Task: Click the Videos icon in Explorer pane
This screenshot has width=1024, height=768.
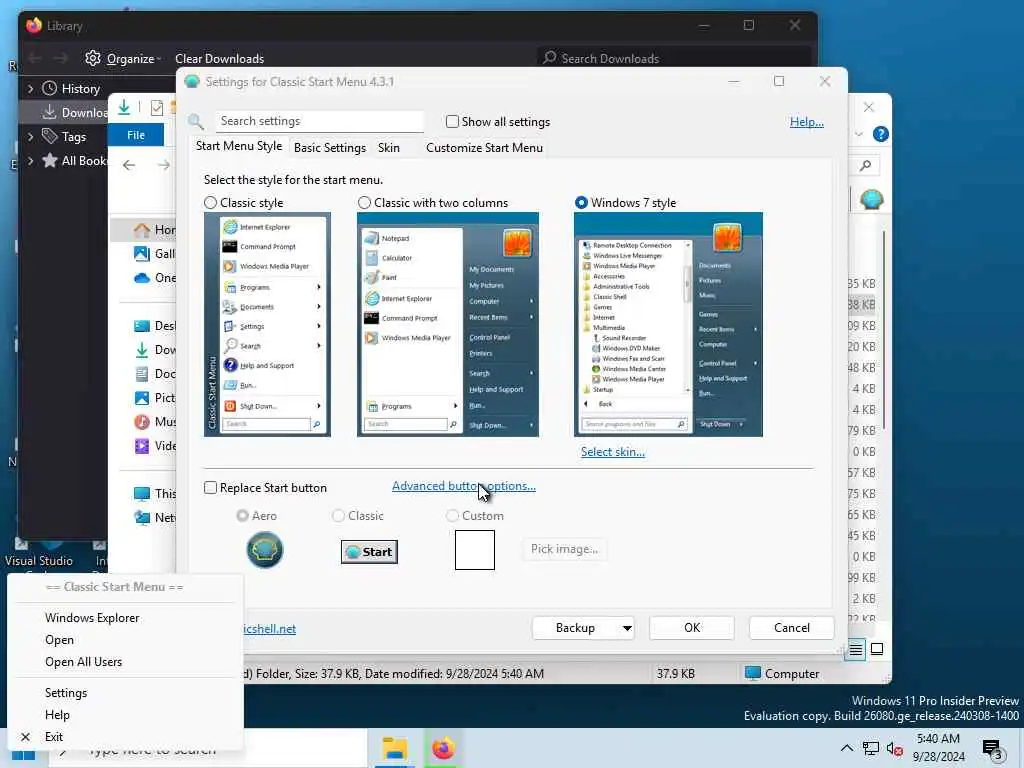Action: [142, 446]
